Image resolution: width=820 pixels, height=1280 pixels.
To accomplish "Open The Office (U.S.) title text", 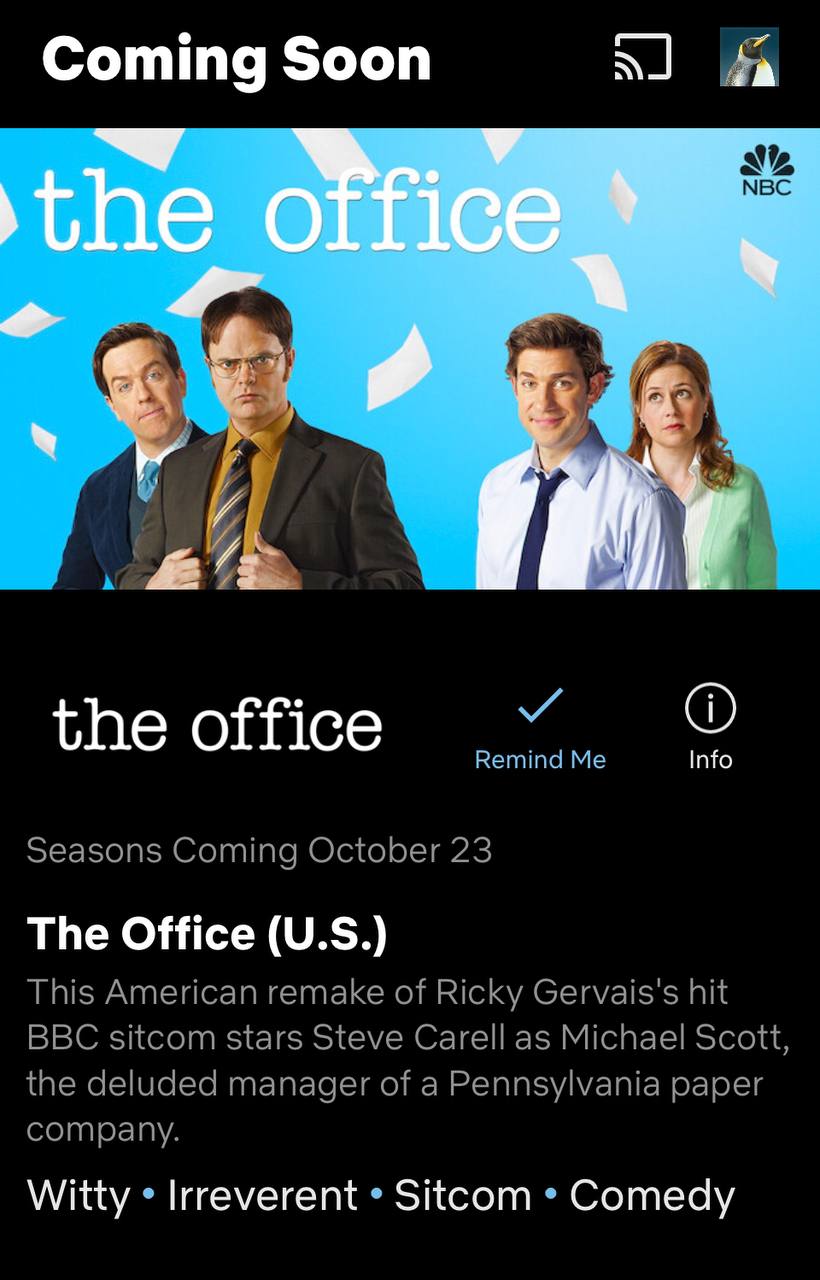I will tap(207, 933).
